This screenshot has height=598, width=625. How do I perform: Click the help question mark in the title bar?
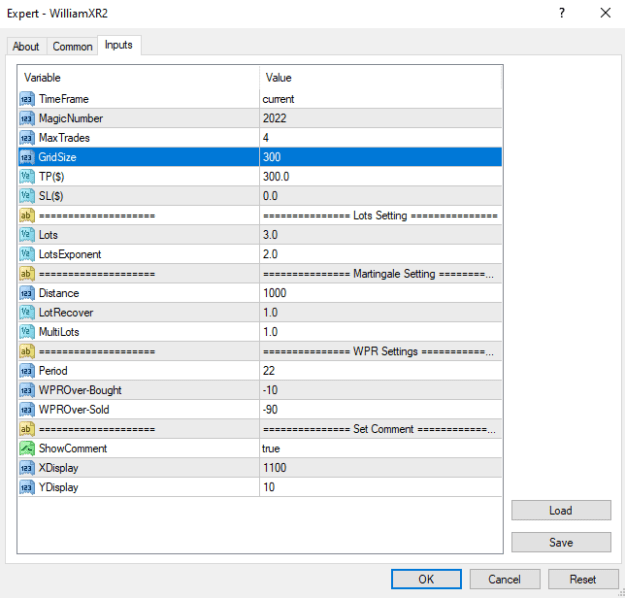(x=562, y=13)
